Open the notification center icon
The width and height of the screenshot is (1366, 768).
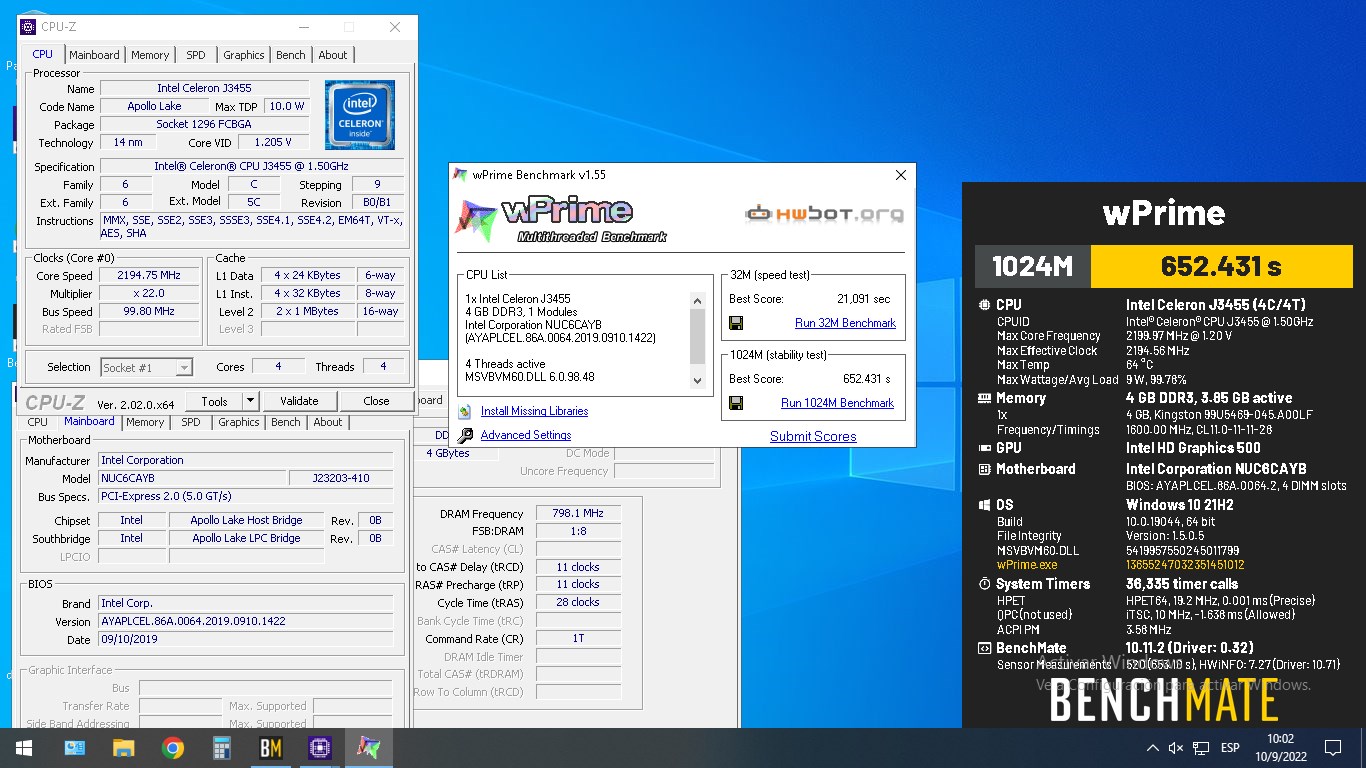click(1332, 748)
